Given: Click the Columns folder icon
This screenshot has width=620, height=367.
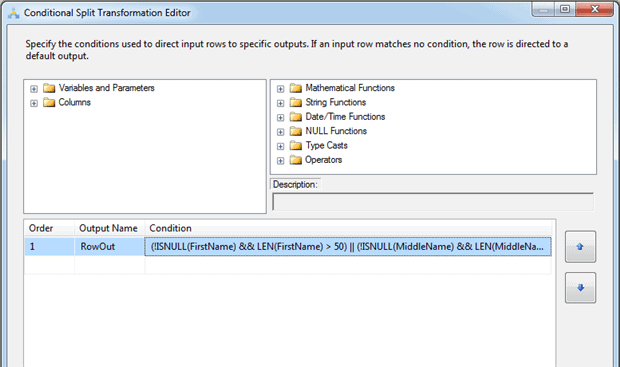Looking at the screenshot, I should (x=49, y=102).
